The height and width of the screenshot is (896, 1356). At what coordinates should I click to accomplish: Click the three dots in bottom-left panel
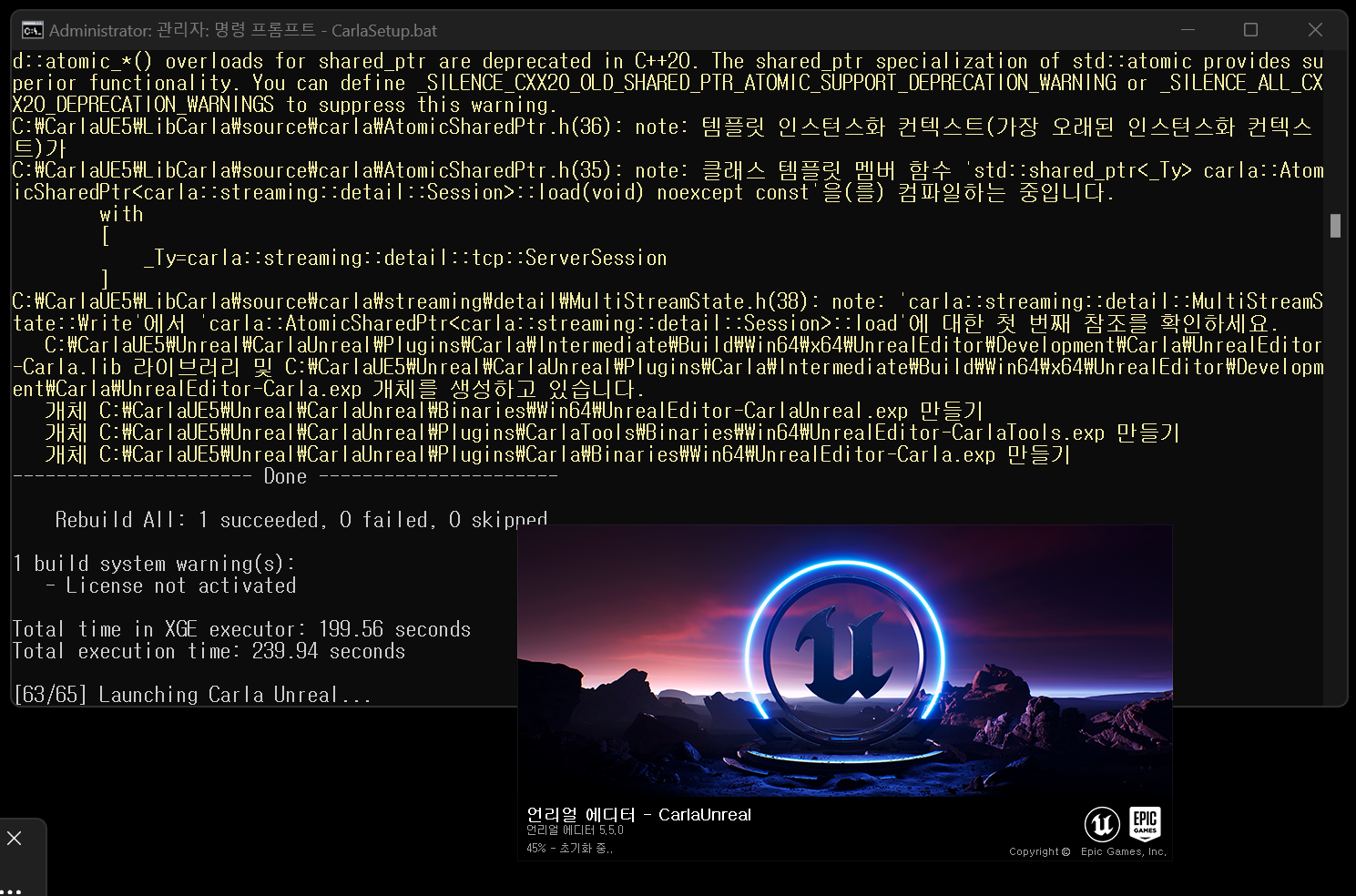11,891
